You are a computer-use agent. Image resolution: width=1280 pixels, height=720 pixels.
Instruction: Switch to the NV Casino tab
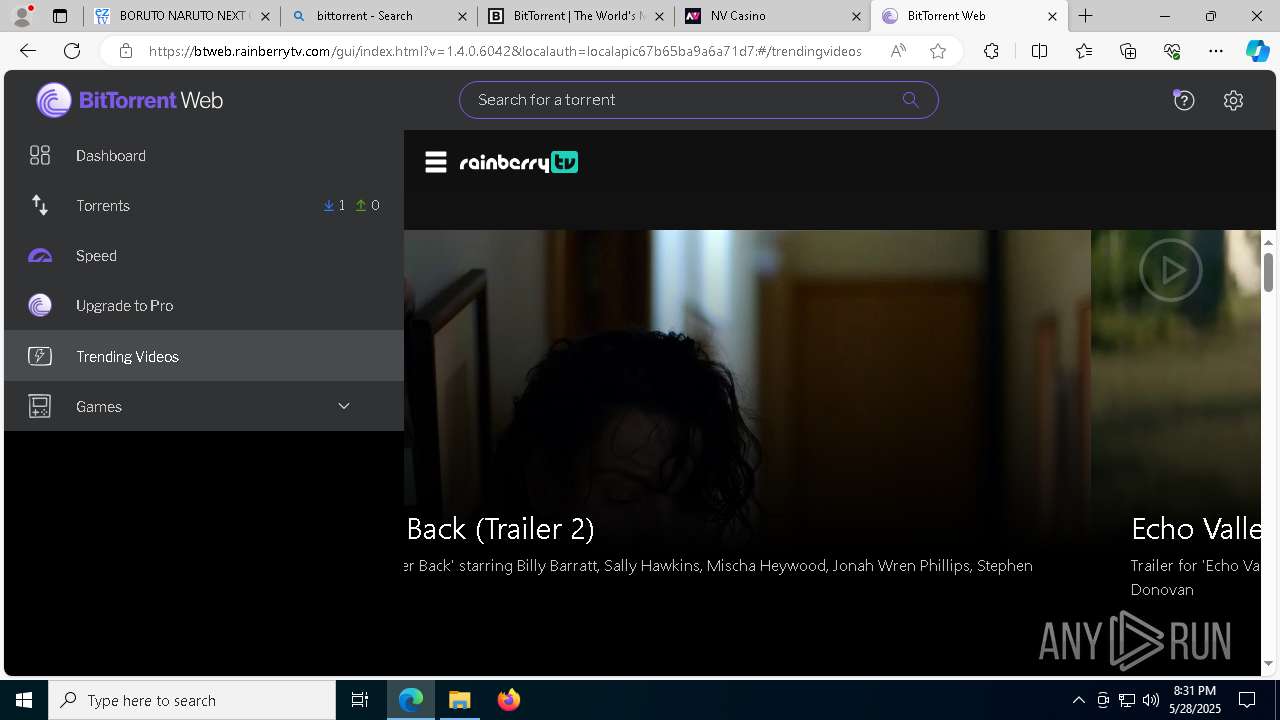click(772, 16)
